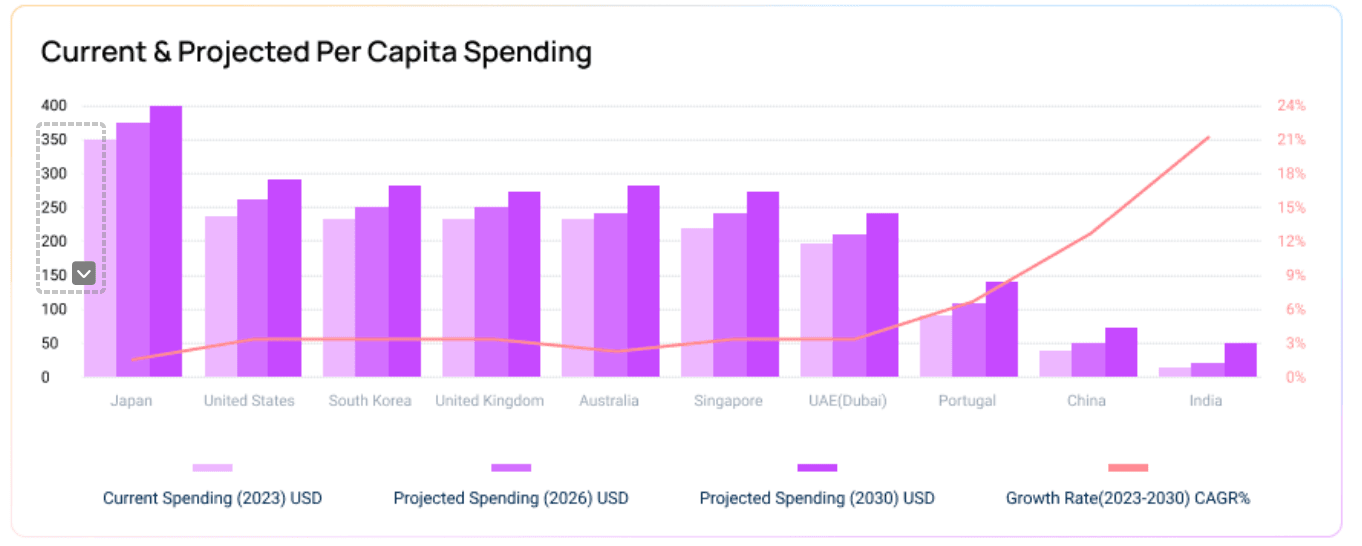Click the South Korea x-axis label
Screen dimensions: 1362x546
pyautogui.click(x=370, y=401)
